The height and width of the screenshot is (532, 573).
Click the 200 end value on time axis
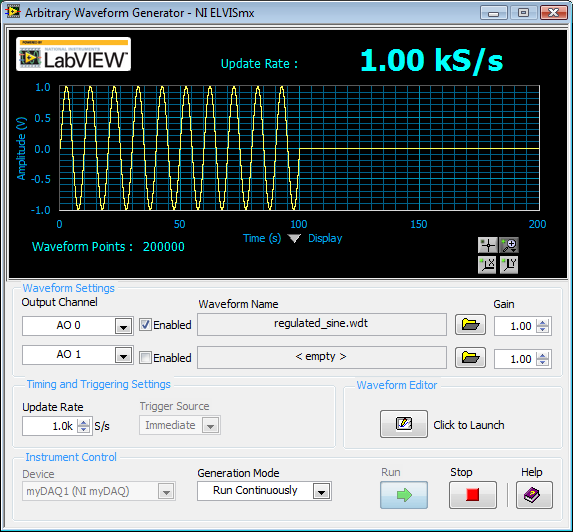click(537, 224)
